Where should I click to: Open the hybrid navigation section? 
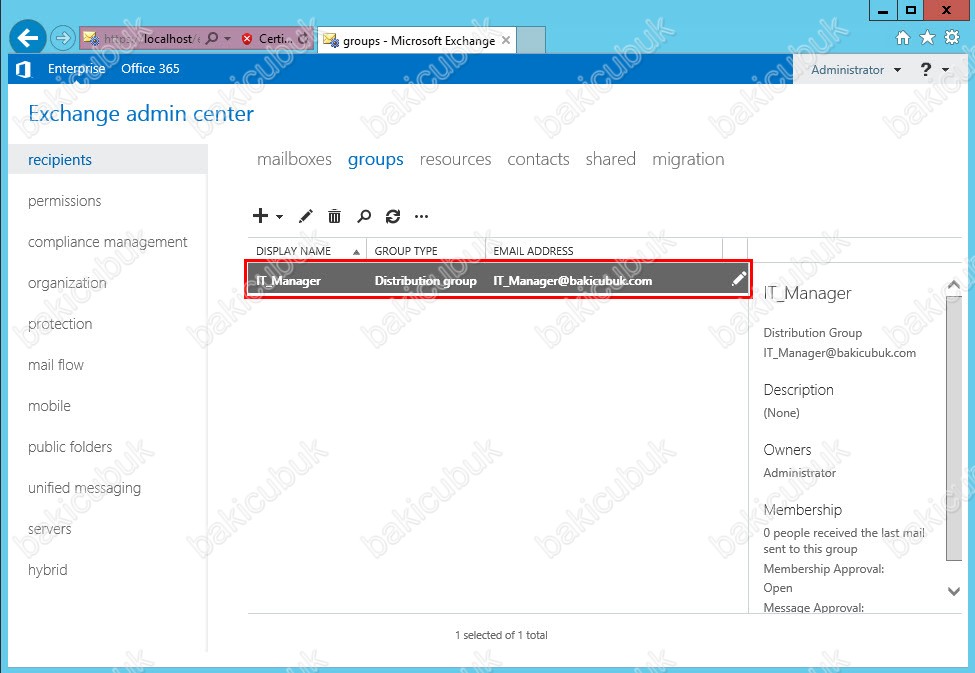(x=48, y=570)
